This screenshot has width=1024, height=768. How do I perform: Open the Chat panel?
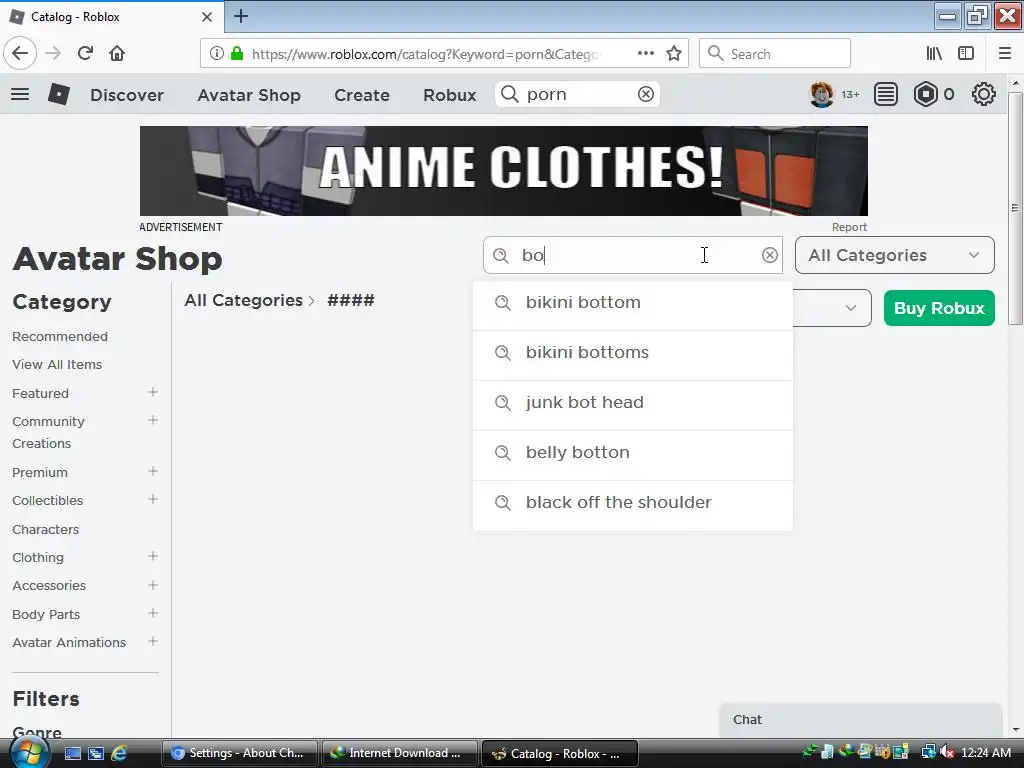[860, 720]
